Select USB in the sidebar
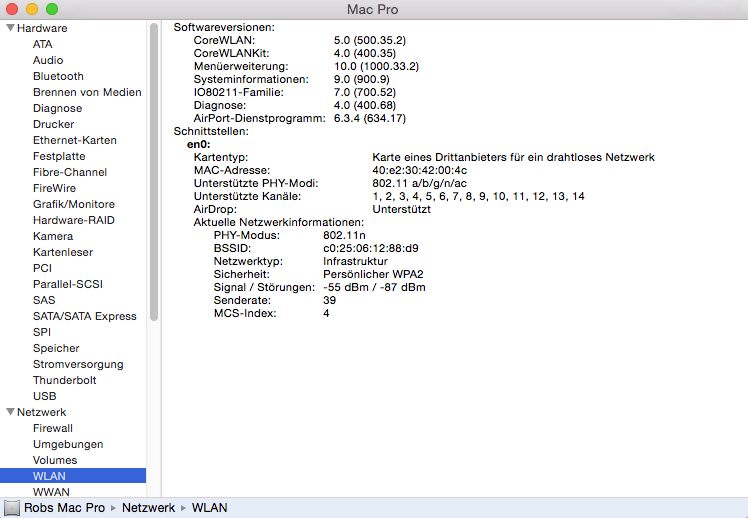748x518 pixels. (44, 396)
